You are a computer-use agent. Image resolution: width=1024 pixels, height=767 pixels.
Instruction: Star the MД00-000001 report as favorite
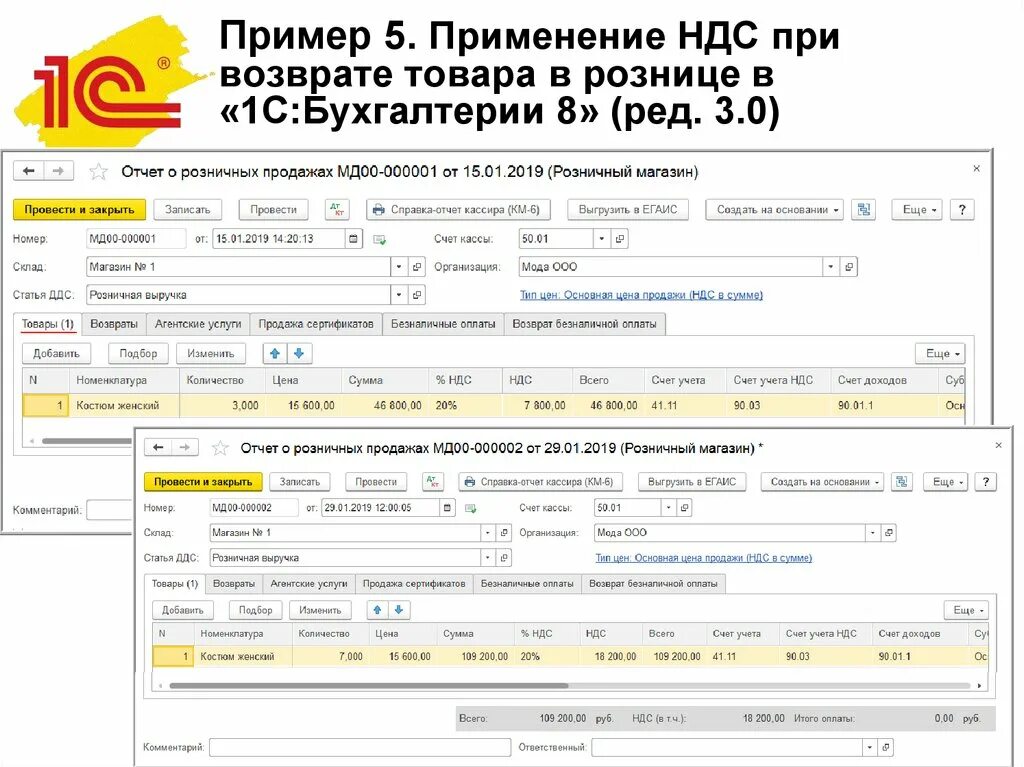click(x=98, y=172)
